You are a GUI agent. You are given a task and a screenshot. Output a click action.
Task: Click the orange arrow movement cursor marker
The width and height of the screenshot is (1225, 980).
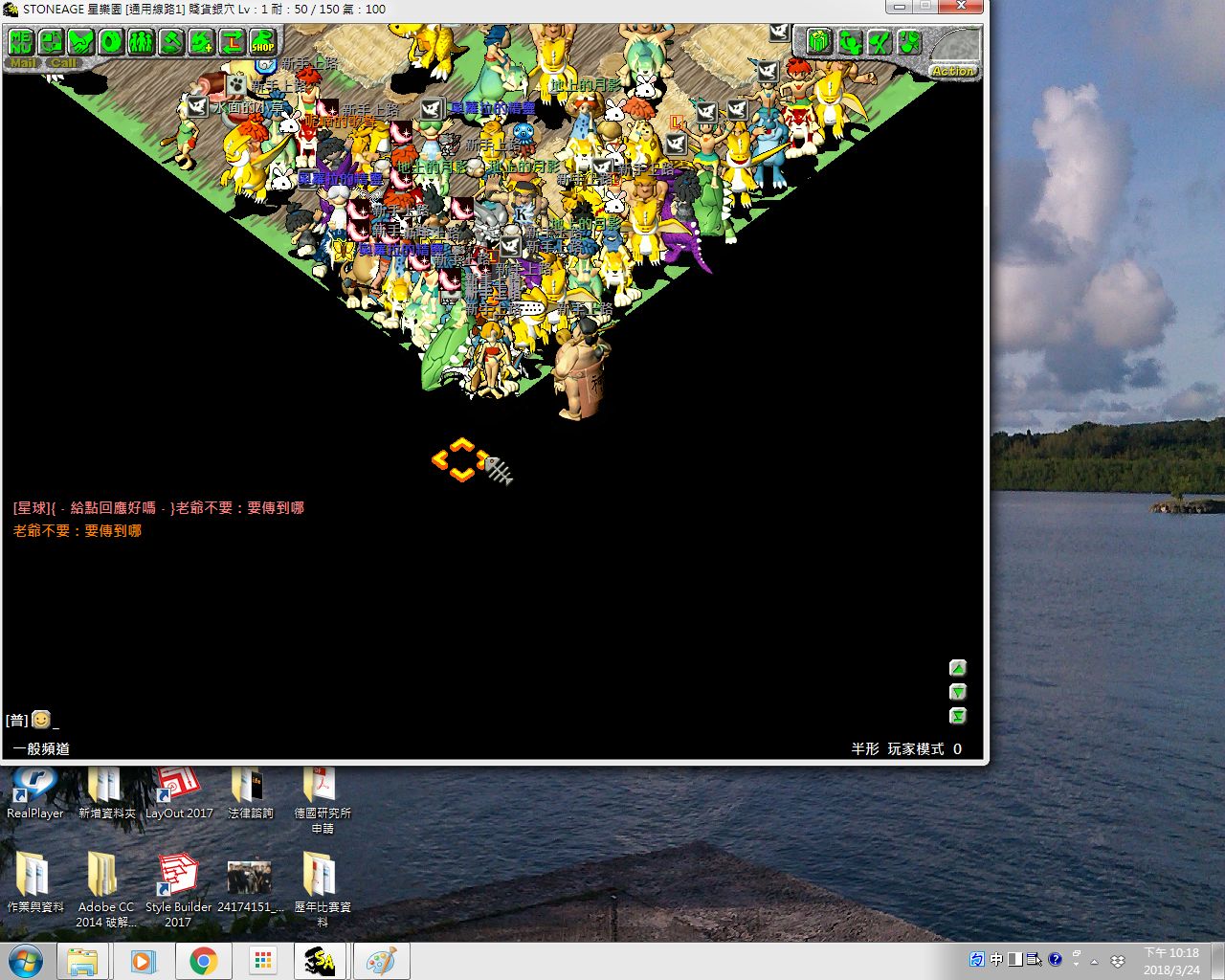point(461,459)
